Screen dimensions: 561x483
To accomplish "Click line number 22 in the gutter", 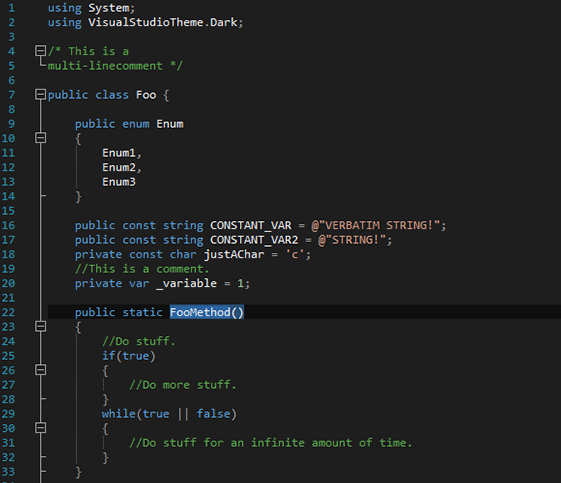I will [8, 312].
